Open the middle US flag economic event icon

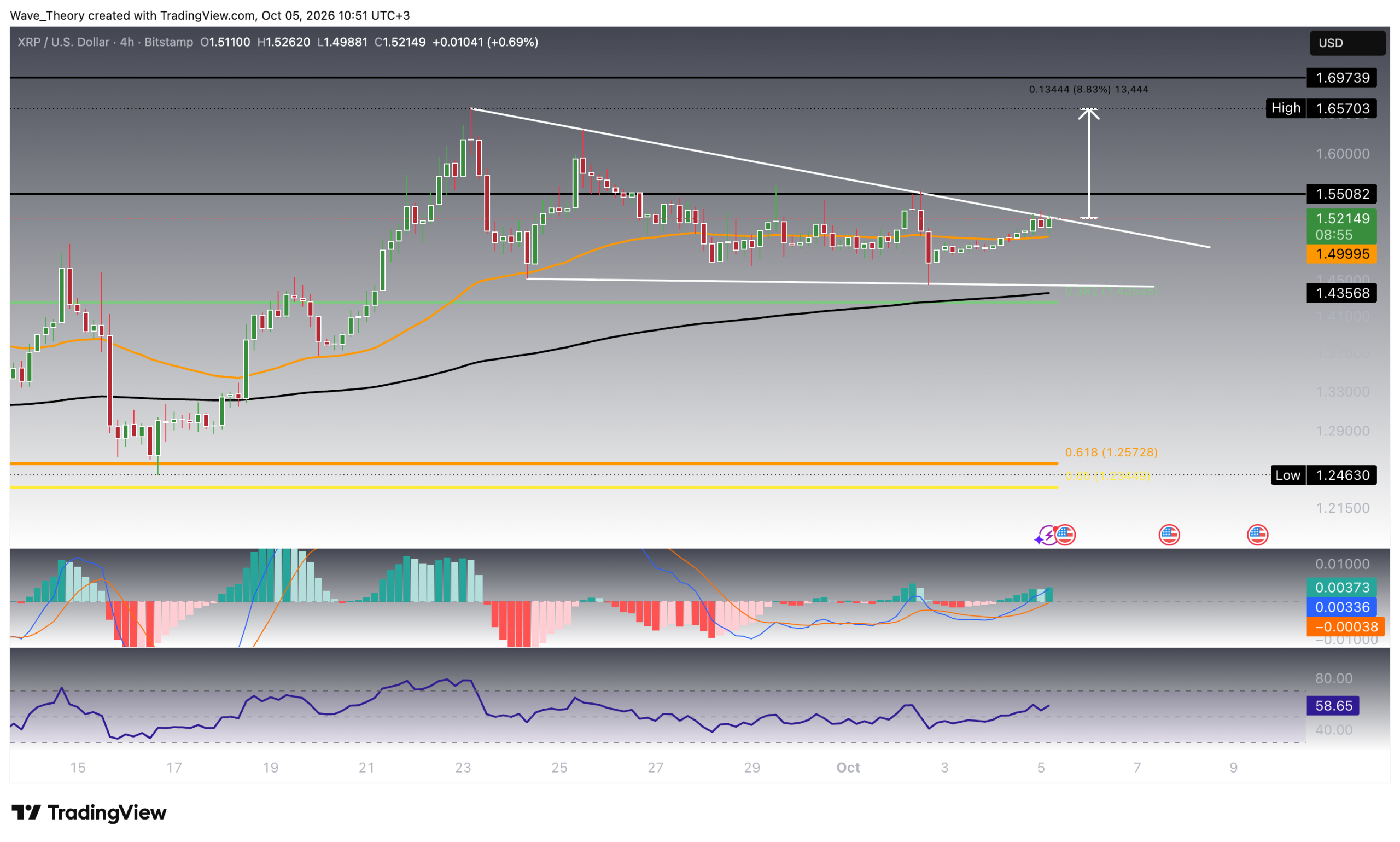pyautogui.click(x=1169, y=535)
